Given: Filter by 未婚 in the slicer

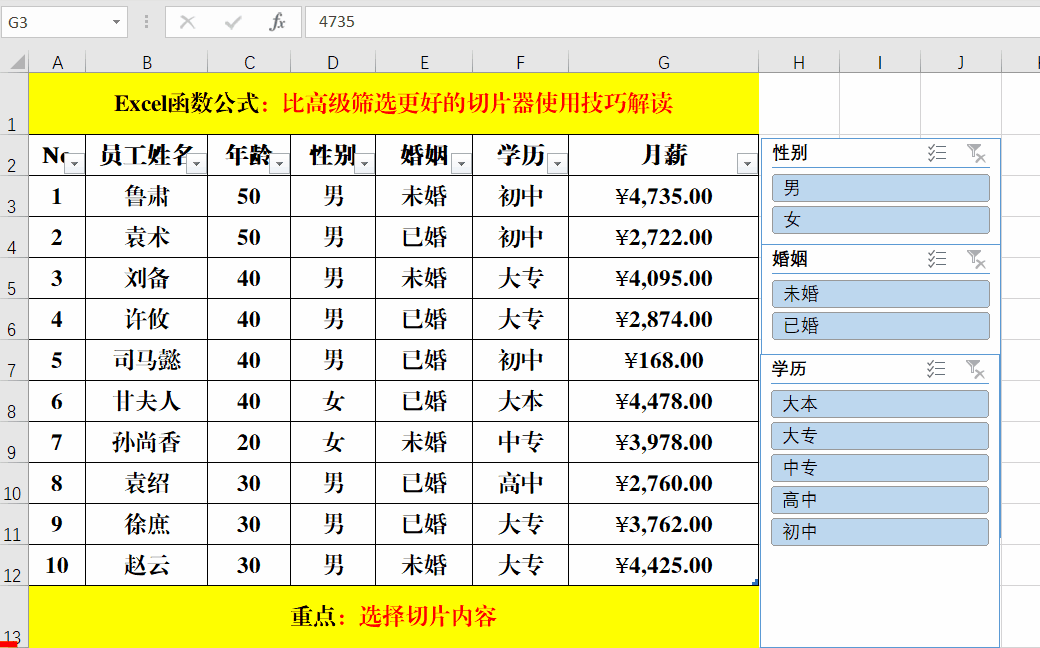Looking at the screenshot, I should point(880,294).
